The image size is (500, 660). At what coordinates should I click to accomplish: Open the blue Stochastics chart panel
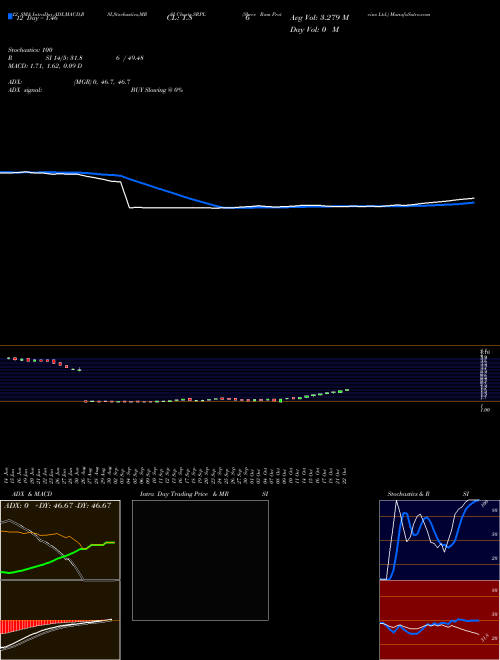point(439,540)
